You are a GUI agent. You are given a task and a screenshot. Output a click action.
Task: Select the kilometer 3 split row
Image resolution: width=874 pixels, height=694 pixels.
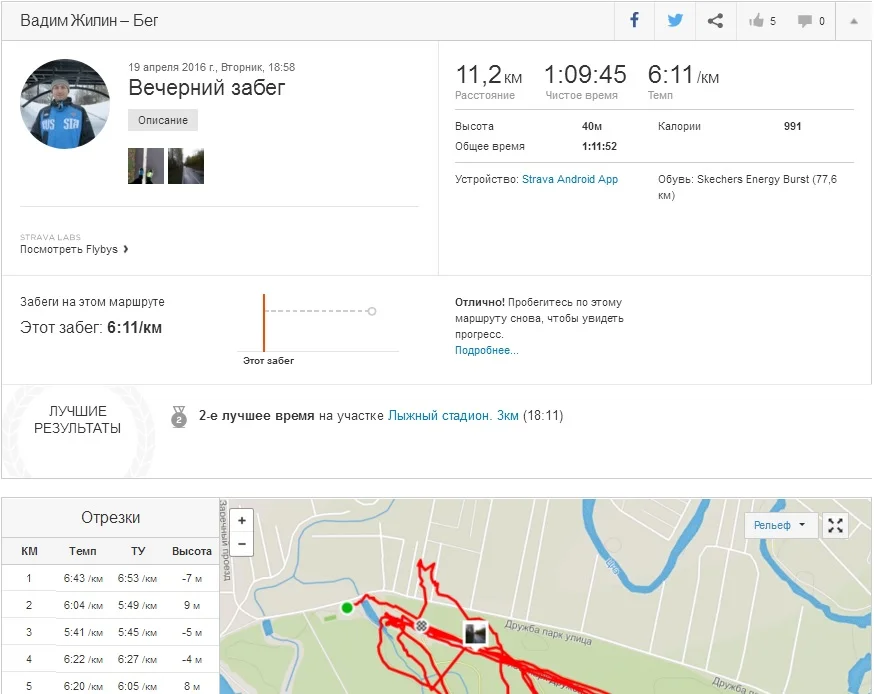click(x=110, y=632)
